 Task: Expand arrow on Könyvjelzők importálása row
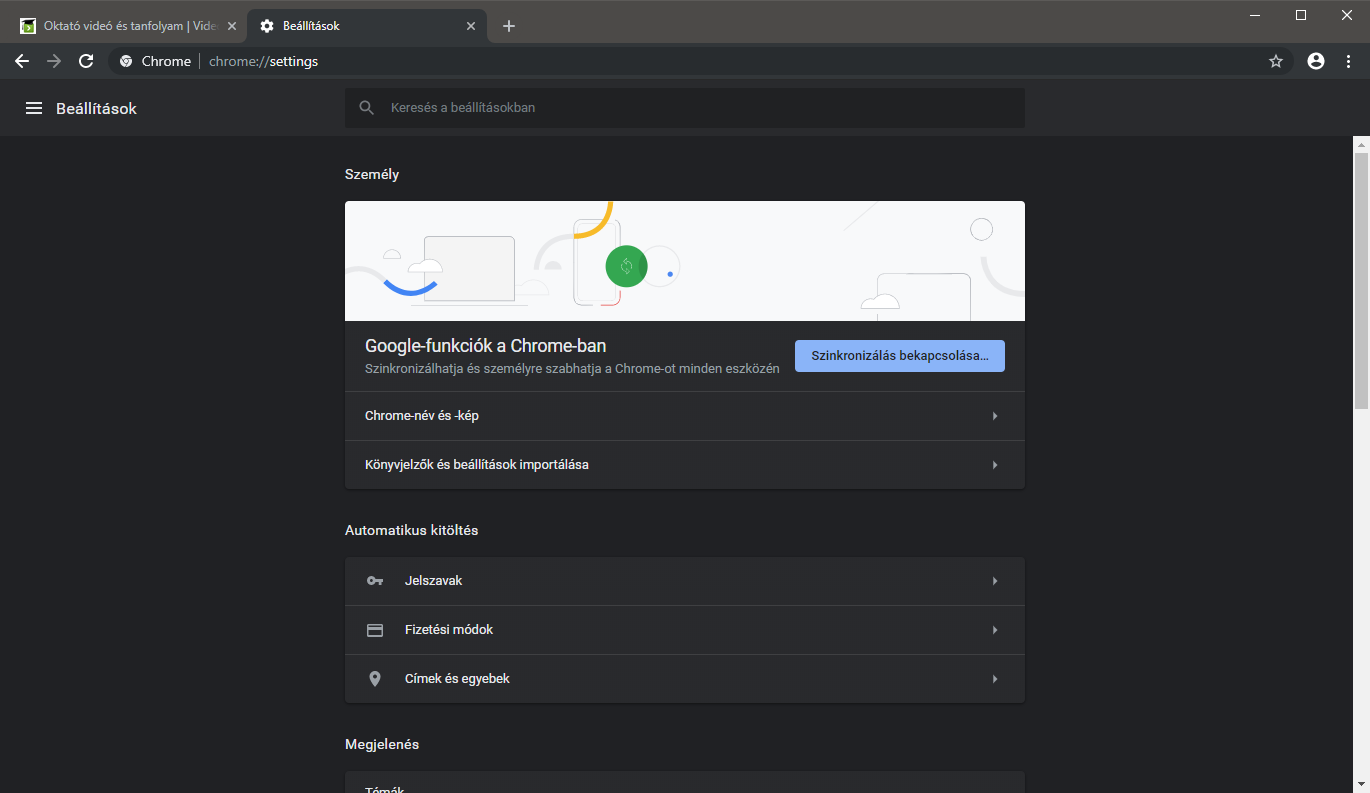coord(995,465)
